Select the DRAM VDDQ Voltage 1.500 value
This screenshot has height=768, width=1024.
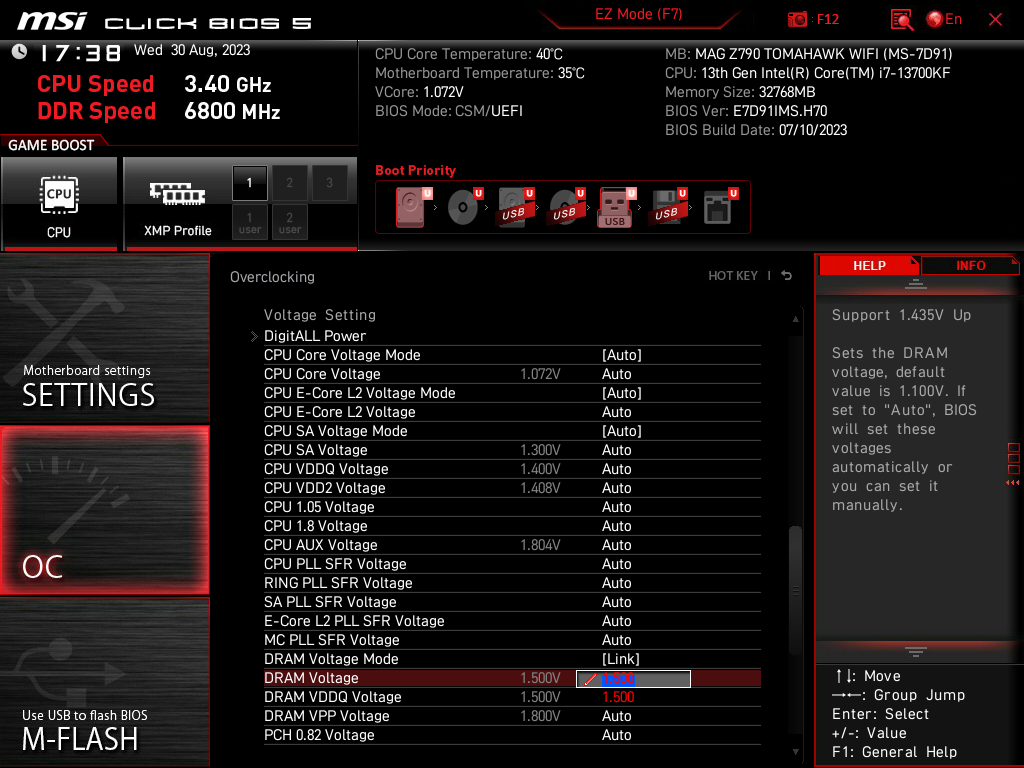[618, 697]
